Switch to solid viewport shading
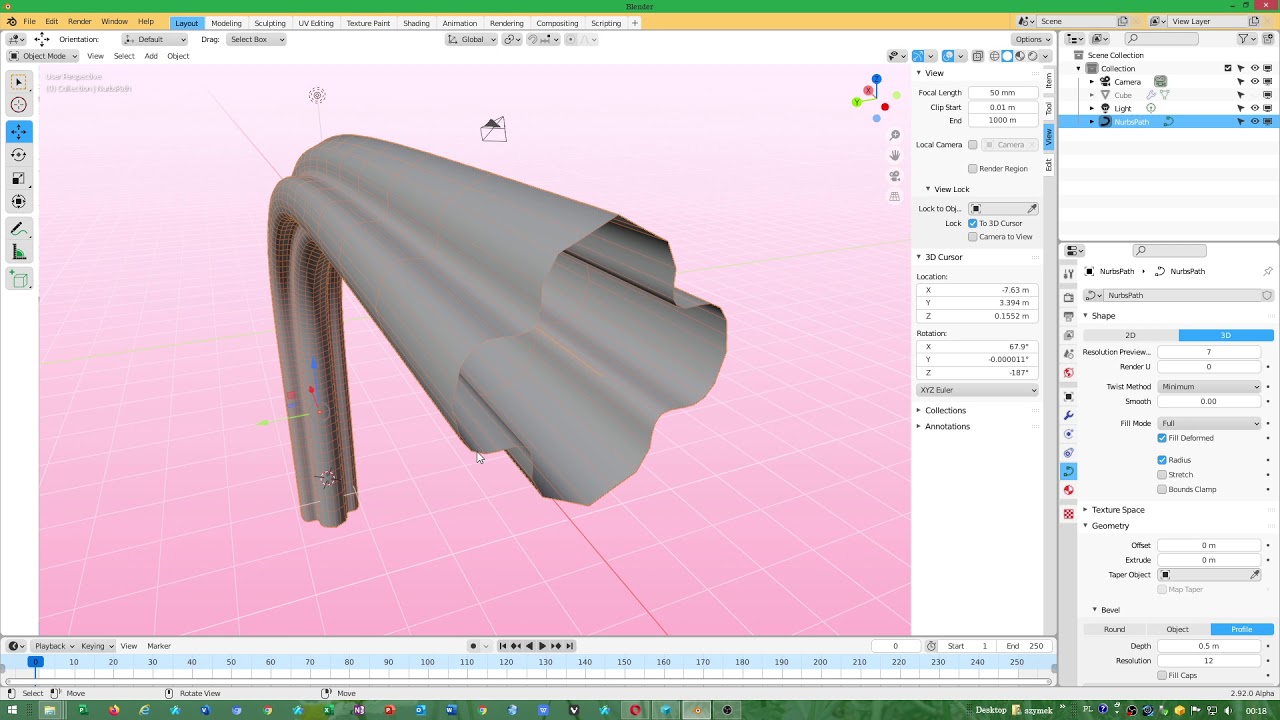 point(1008,56)
